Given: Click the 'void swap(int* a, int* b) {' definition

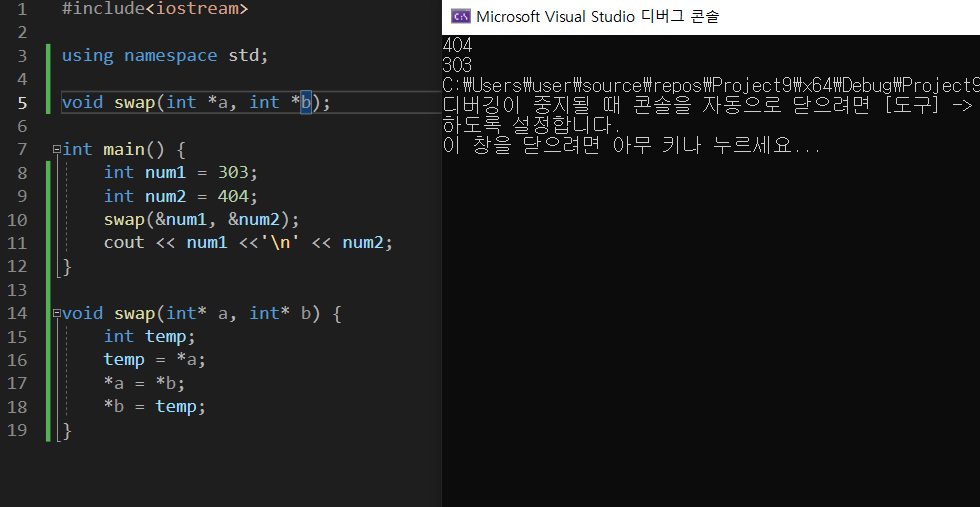Looking at the screenshot, I should pyautogui.click(x=201, y=313).
